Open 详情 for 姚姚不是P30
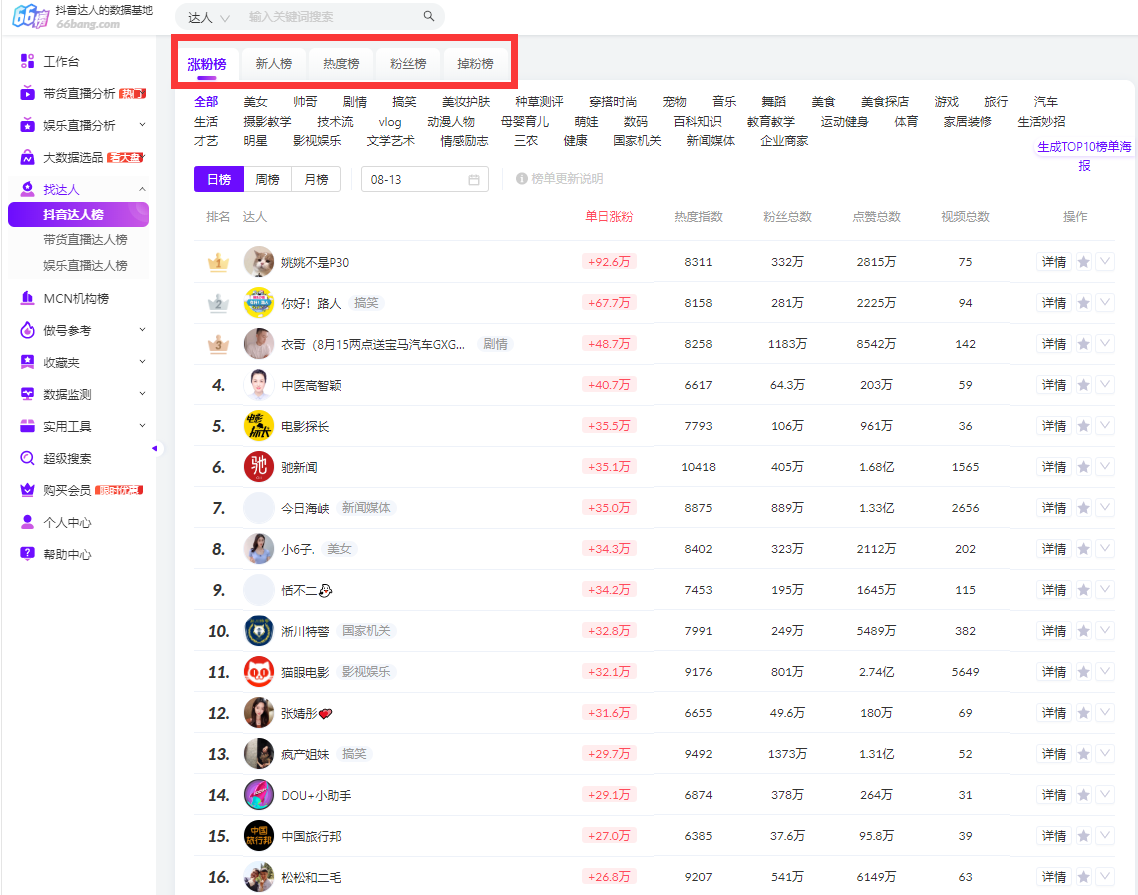This screenshot has width=1138, height=895. (1054, 262)
